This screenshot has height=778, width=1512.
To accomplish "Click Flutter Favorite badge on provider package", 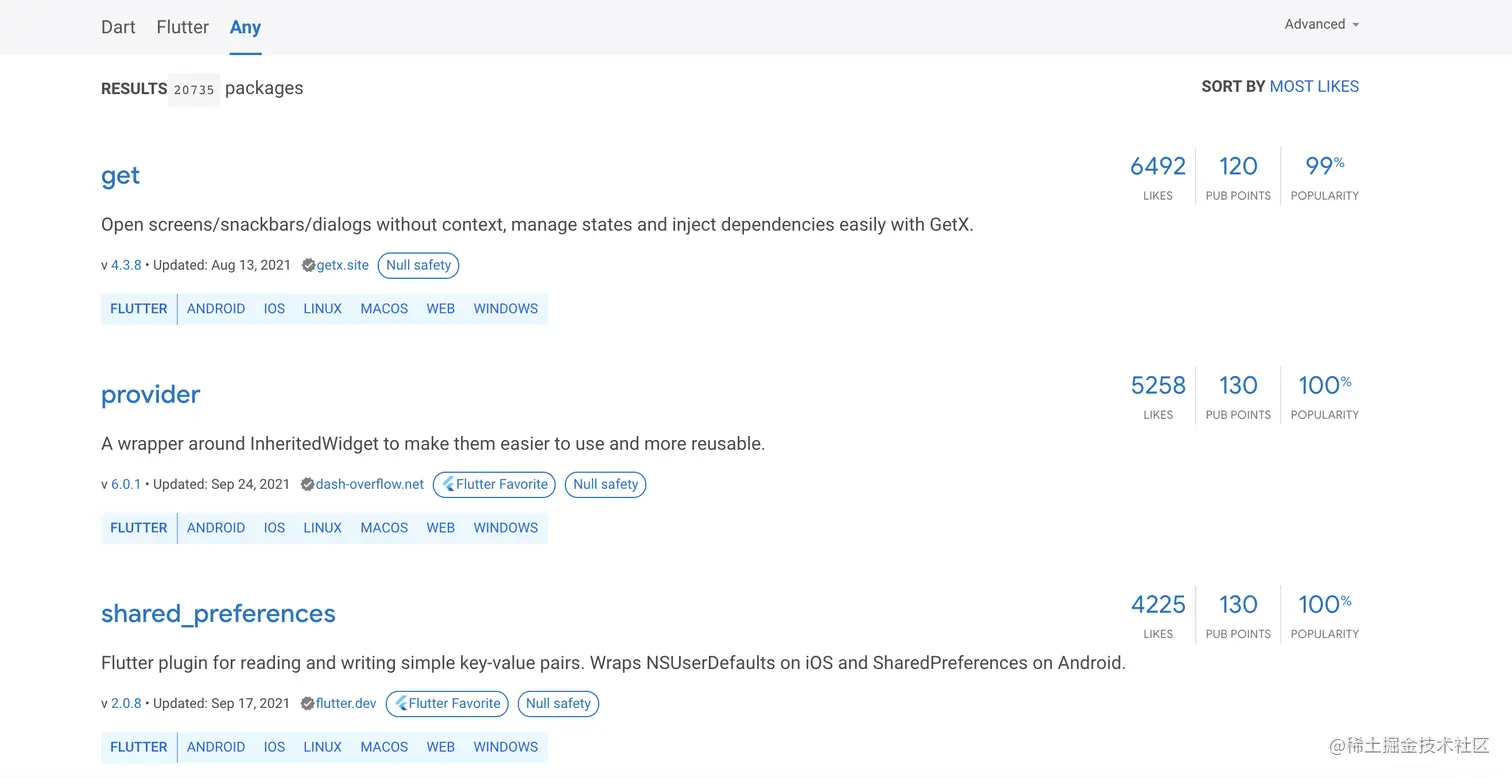I will click(494, 485).
